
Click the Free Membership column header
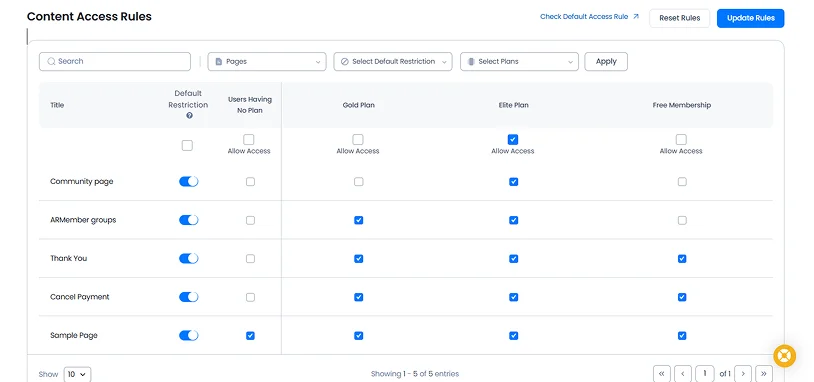(x=682, y=105)
